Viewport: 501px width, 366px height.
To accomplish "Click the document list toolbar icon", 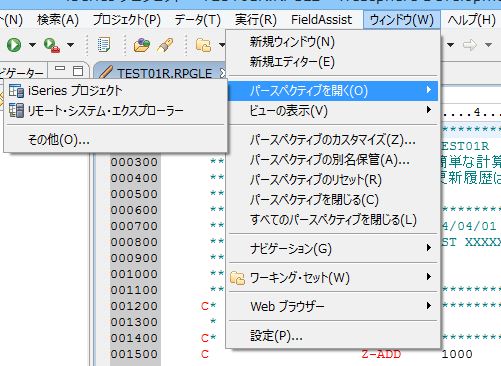I will pos(104,45).
